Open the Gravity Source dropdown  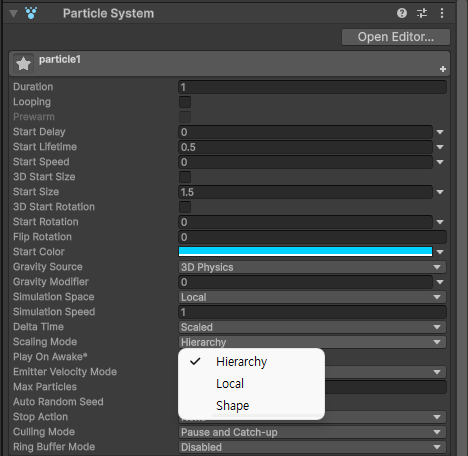[x=312, y=267]
